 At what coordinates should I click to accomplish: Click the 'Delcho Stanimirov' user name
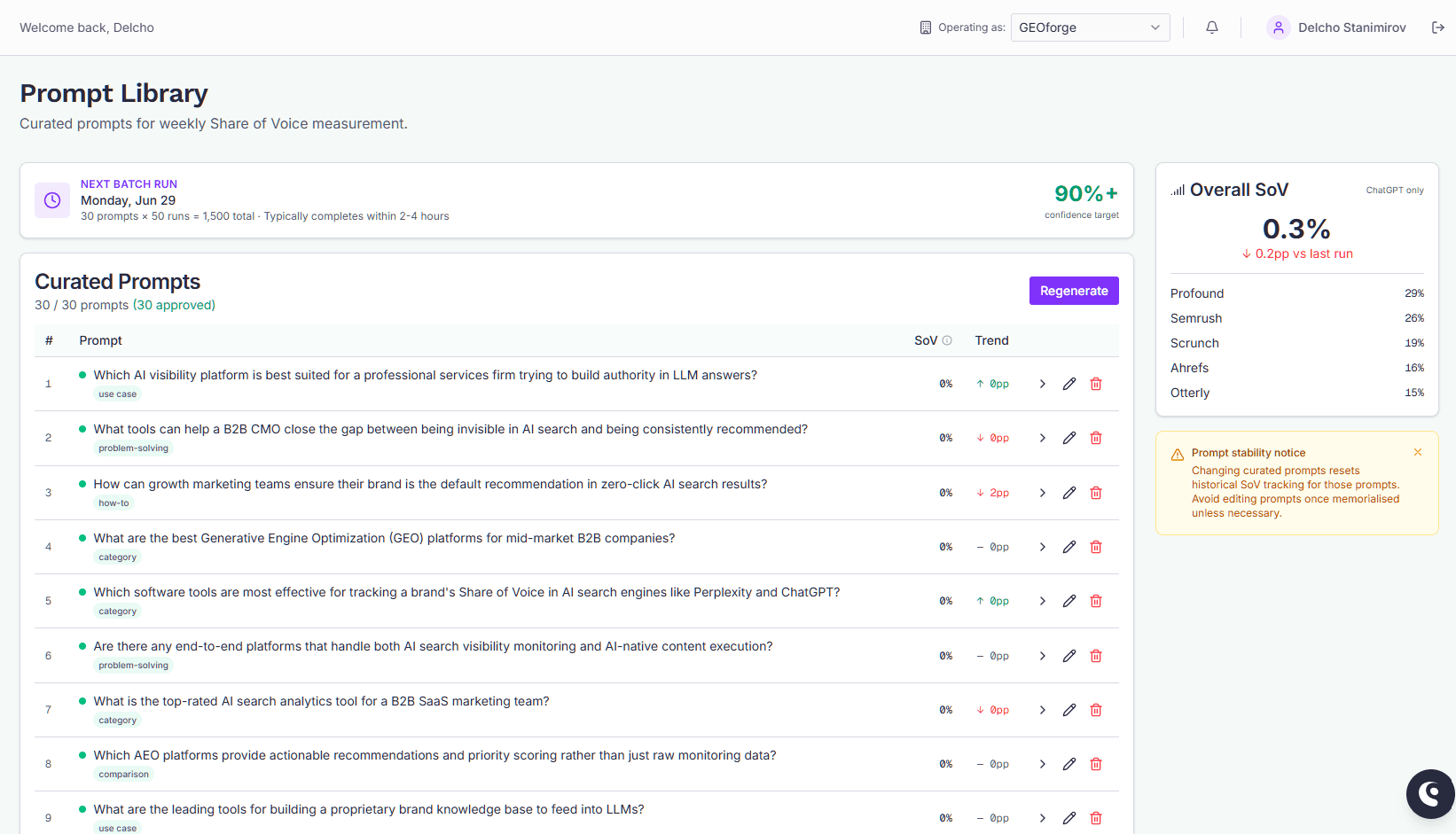[1352, 27]
